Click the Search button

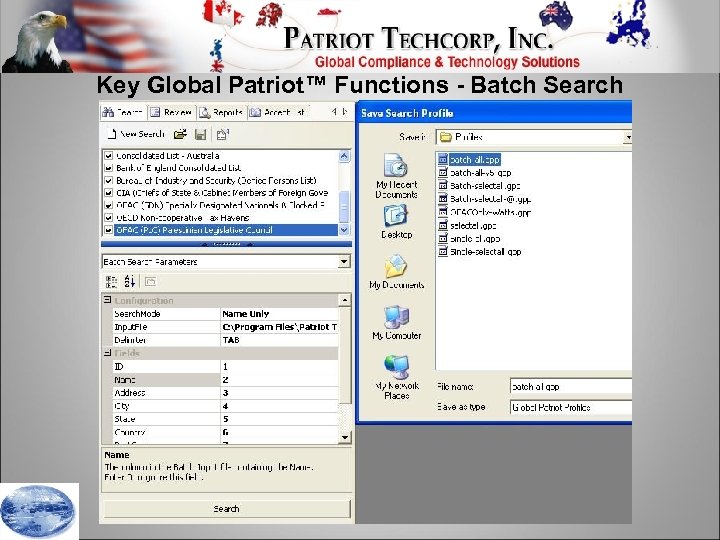[227, 509]
